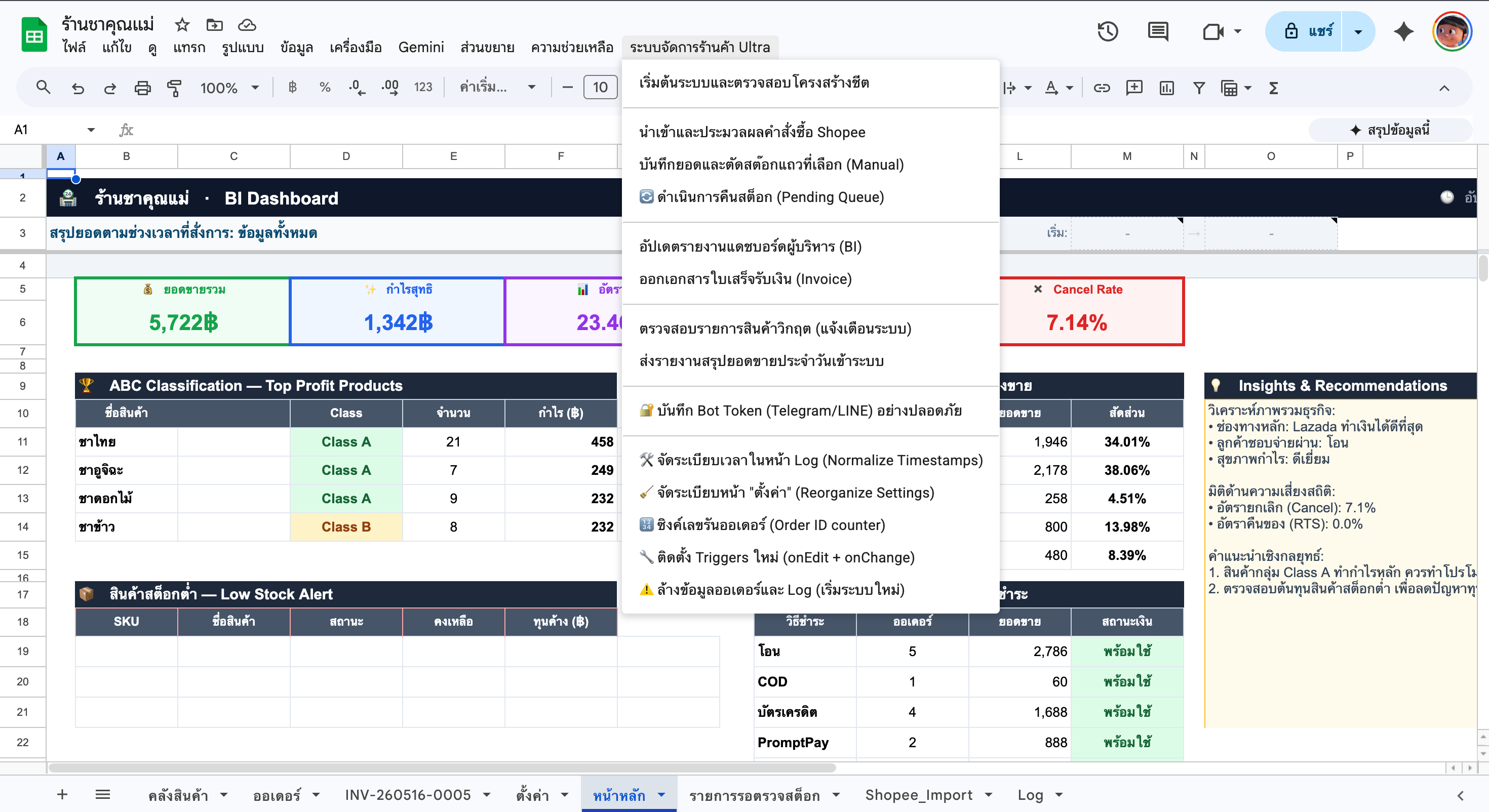This screenshot has width=1489, height=812.
Task: Open the Google Sheets home icon
Action: click(34, 34)
